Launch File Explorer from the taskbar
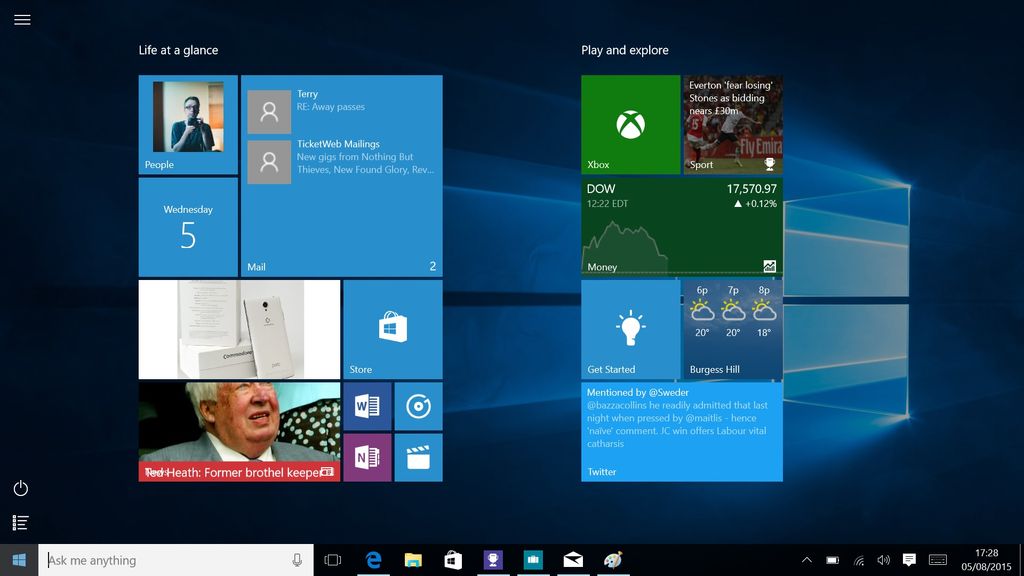The height and width of the screenshot is (576, 1024). click(413, 560)
